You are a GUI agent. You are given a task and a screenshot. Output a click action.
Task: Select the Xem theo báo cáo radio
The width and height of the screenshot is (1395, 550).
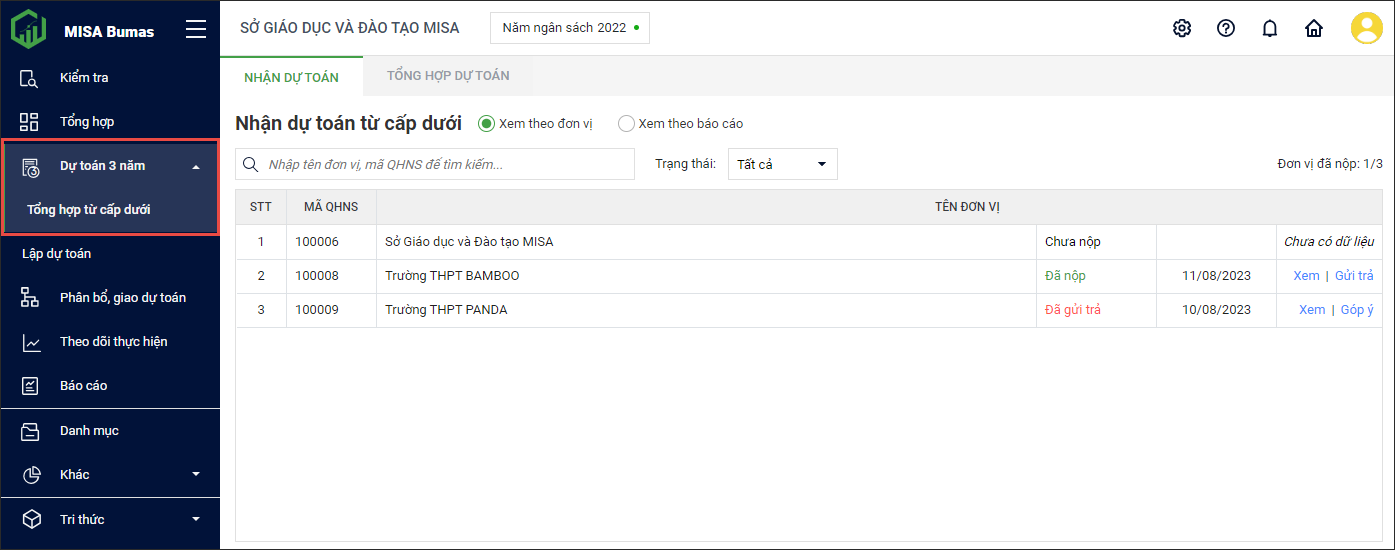click(x=627, y=124)
